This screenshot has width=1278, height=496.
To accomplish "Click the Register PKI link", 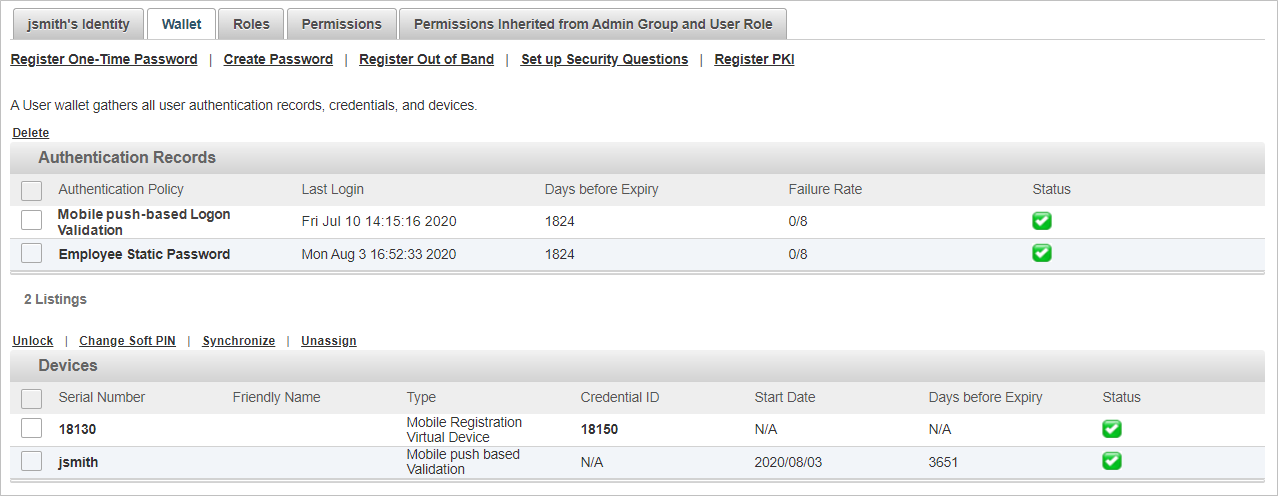I will [754, 59].
